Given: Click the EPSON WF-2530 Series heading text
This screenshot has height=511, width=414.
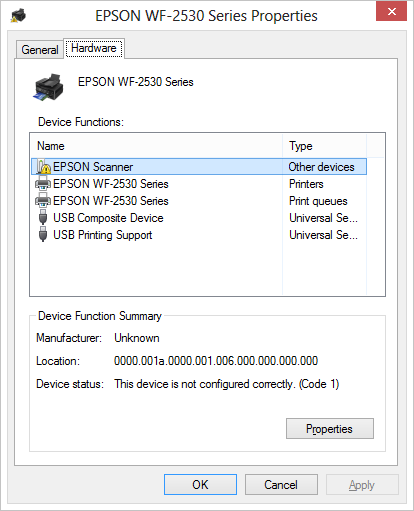Looking at the screenshot, I should tap(136, 82).
